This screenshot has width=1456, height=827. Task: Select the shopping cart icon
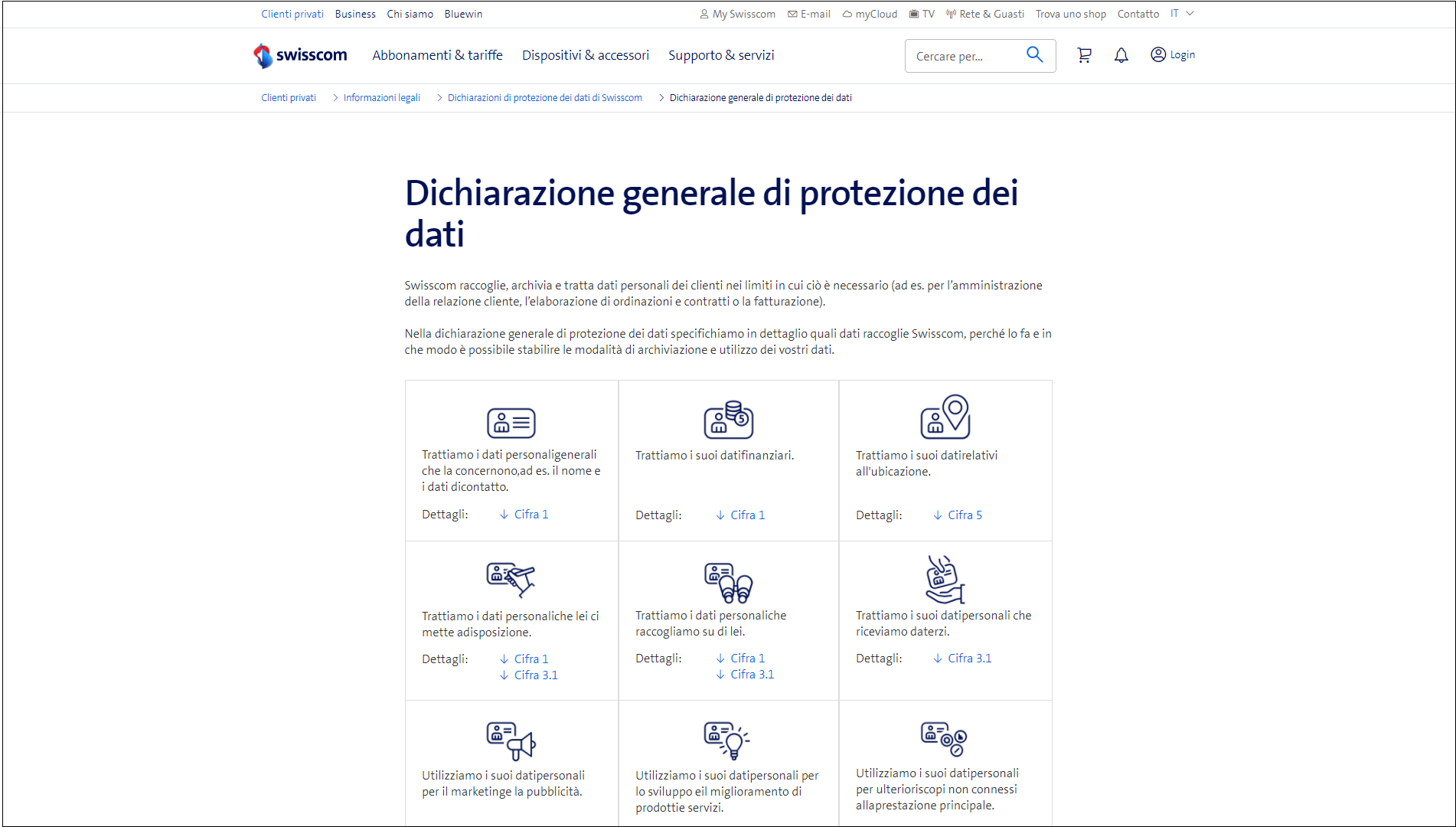point(1084,54)
